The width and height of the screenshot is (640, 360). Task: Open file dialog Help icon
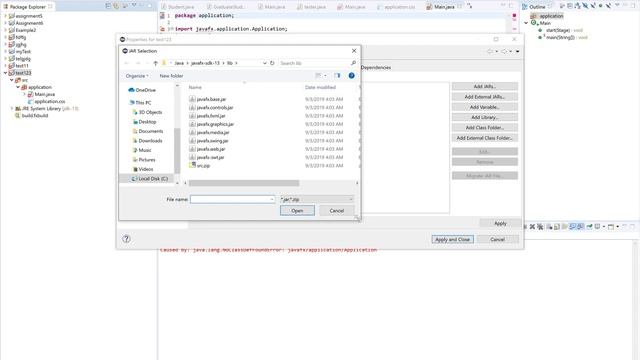click(x=351, y=76)
